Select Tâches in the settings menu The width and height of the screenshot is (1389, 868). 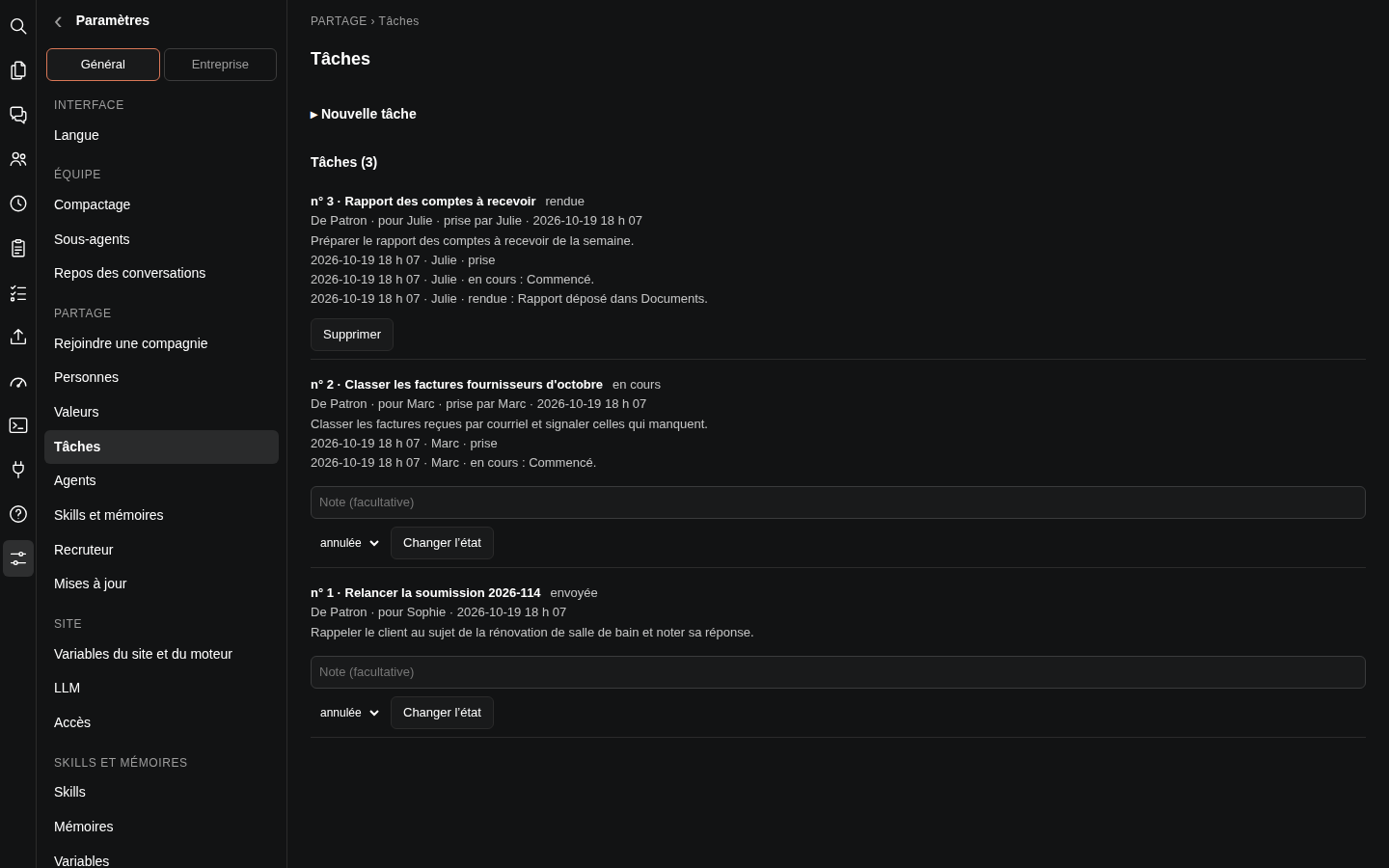161,447
